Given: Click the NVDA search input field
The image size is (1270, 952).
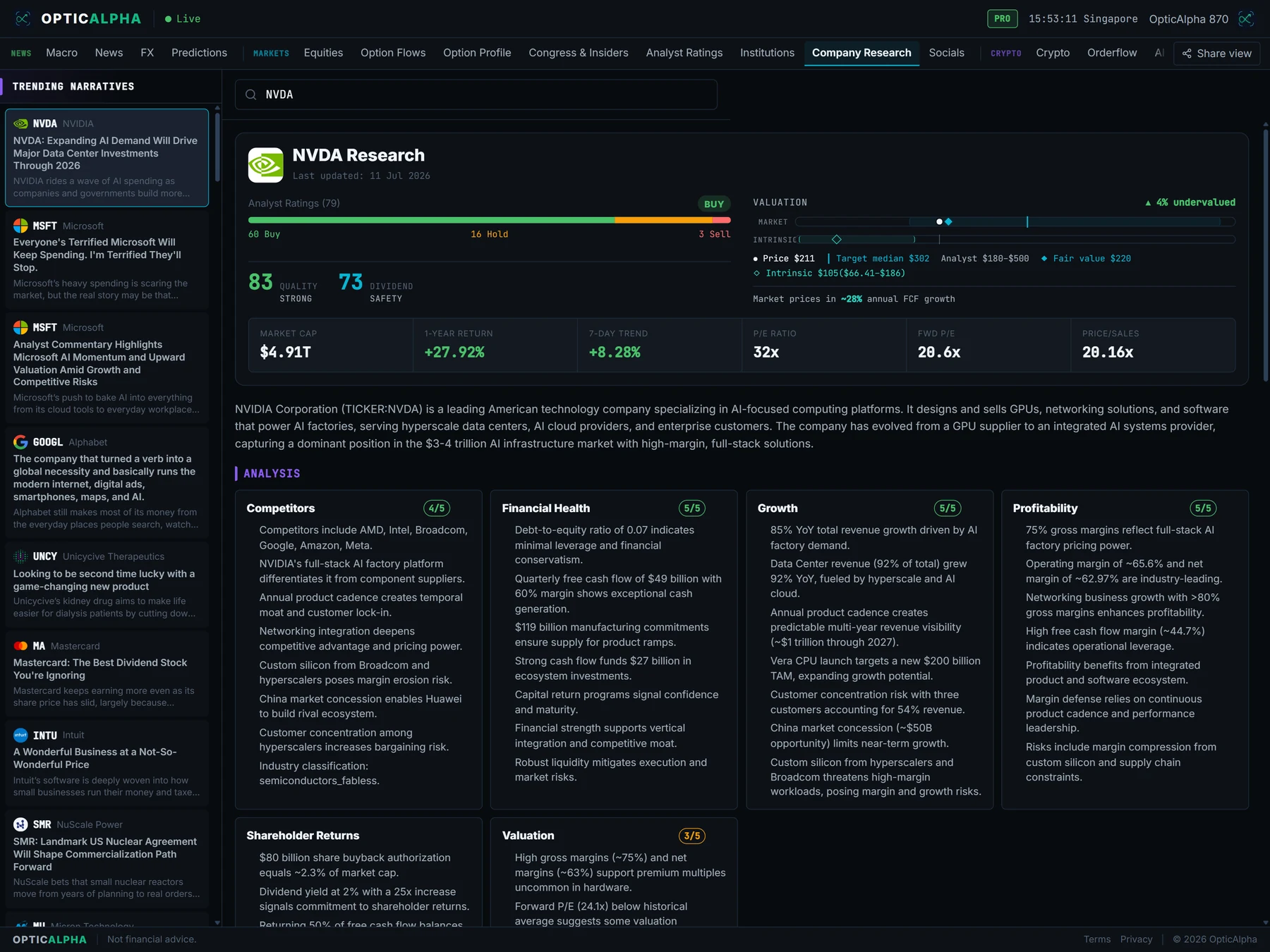Looking at the screenshot, I should pyautogui.click(x=476, y=94).
